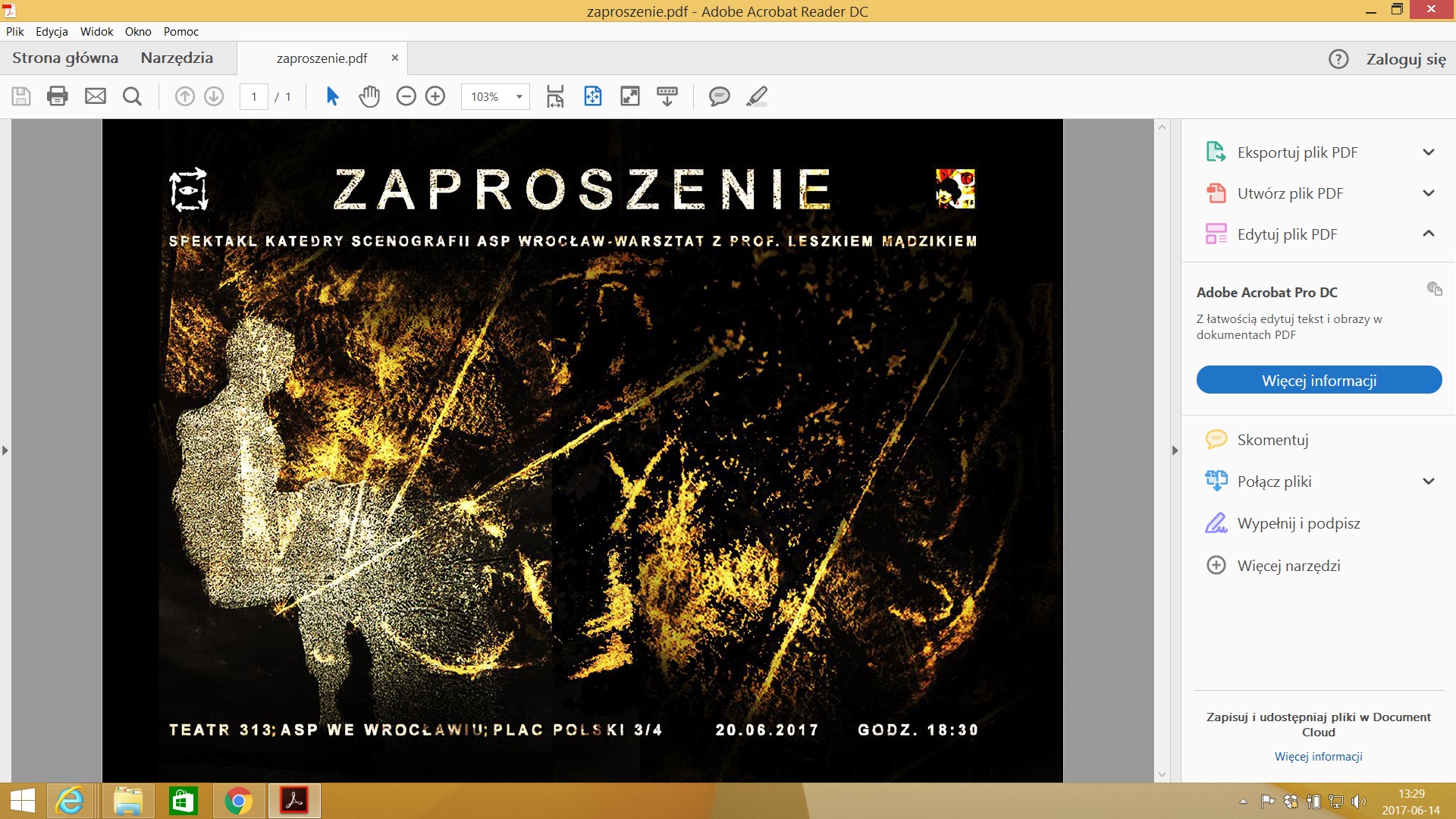1456x819 pixels.
Task: Click the document scrollbar up arrow
Action: tap(1162, 127)
